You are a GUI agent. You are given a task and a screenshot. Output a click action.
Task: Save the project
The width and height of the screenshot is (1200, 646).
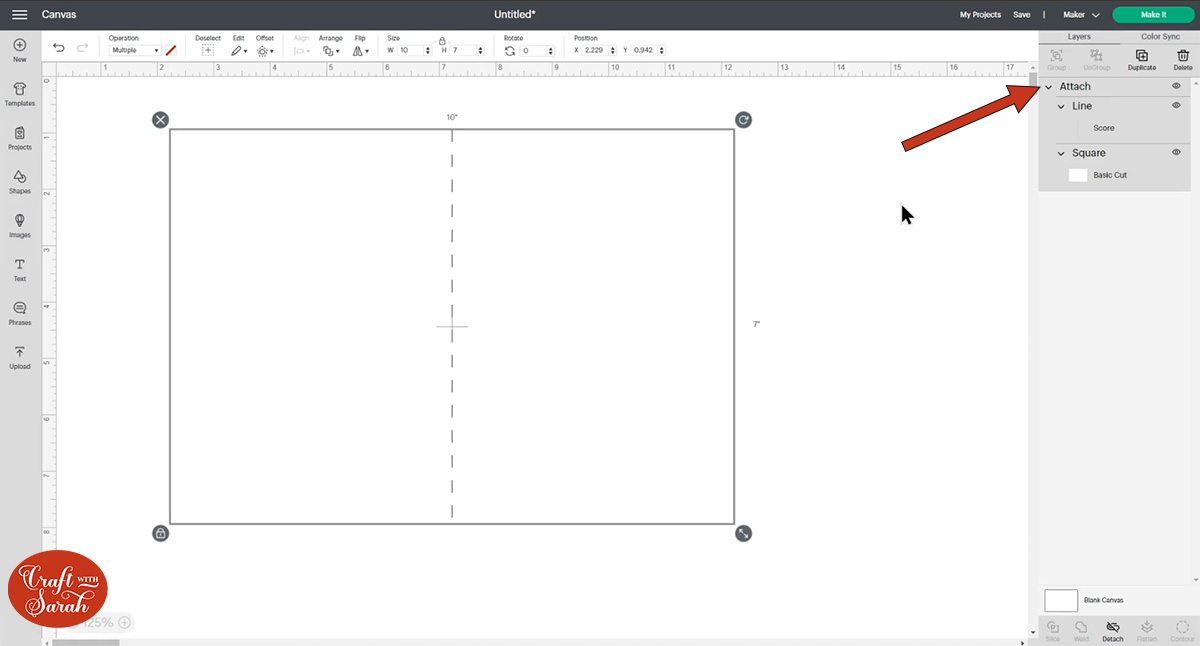point(1021,15)
